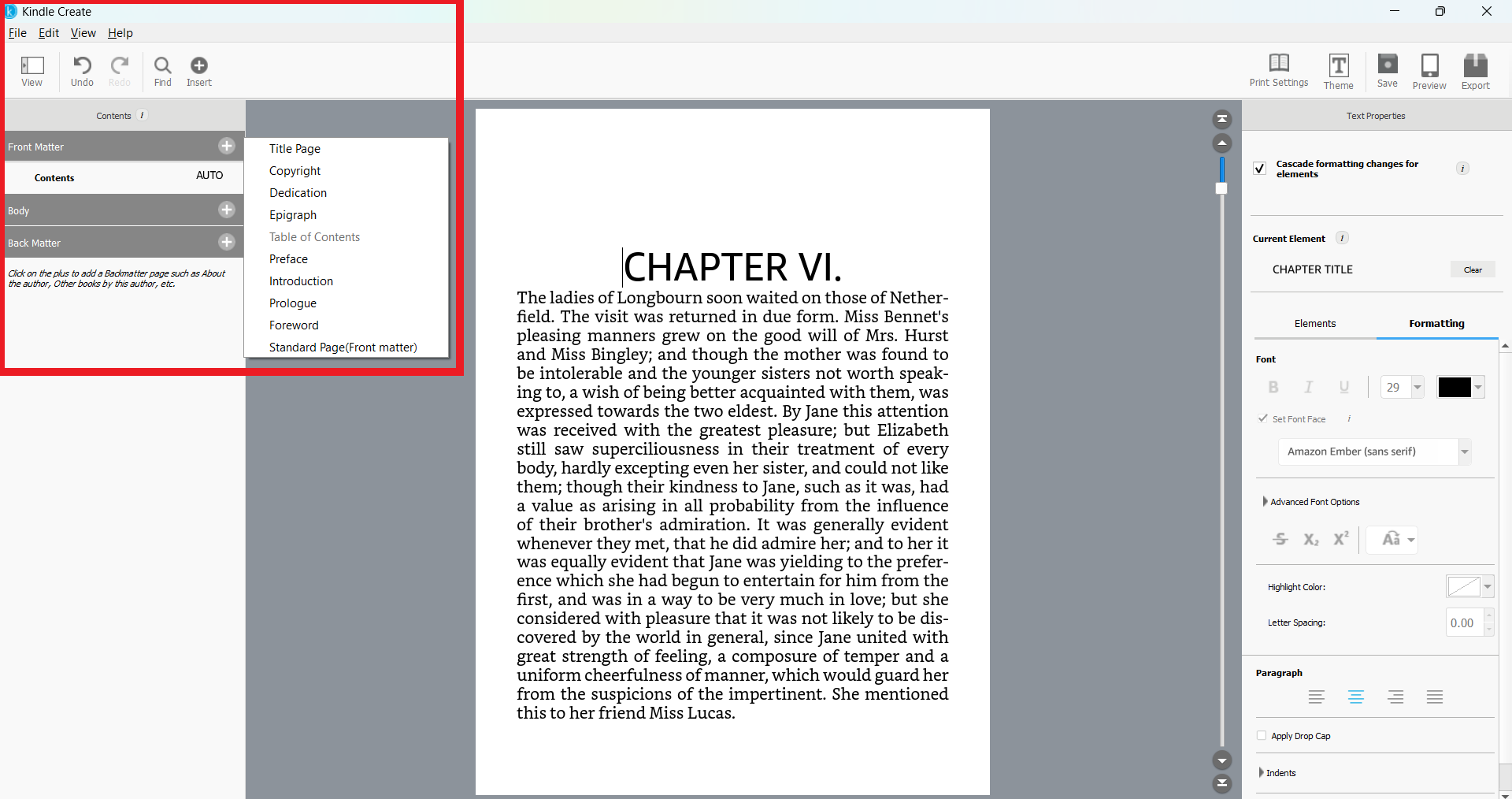Open Print Settings

(1279, 71)
